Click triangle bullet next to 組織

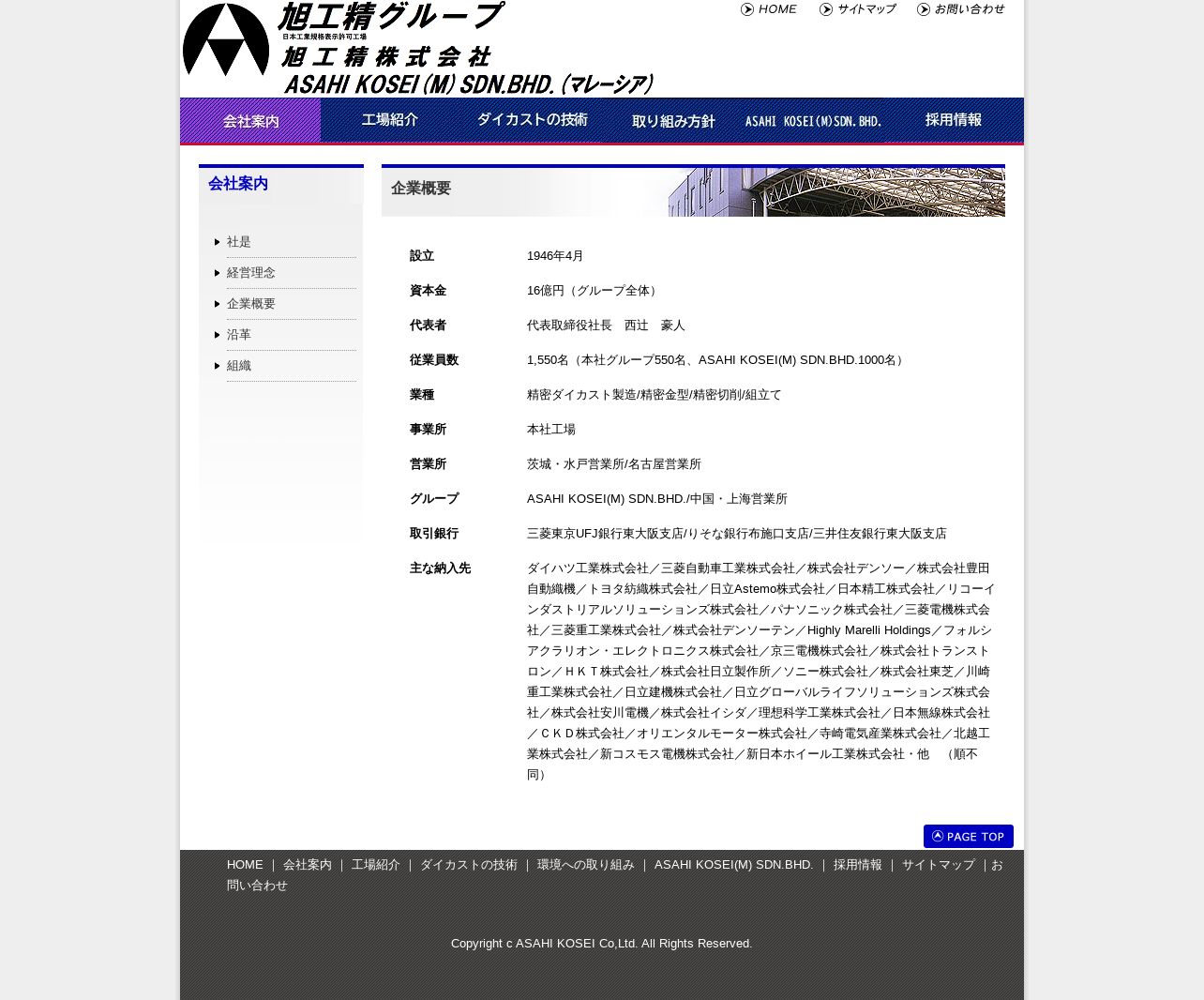[218, 366]
